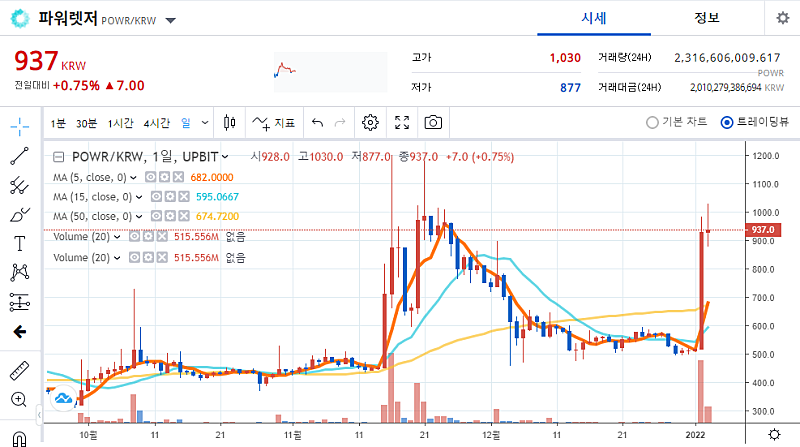
Task: Click the low price value 877
Action: tap(570, 88)
